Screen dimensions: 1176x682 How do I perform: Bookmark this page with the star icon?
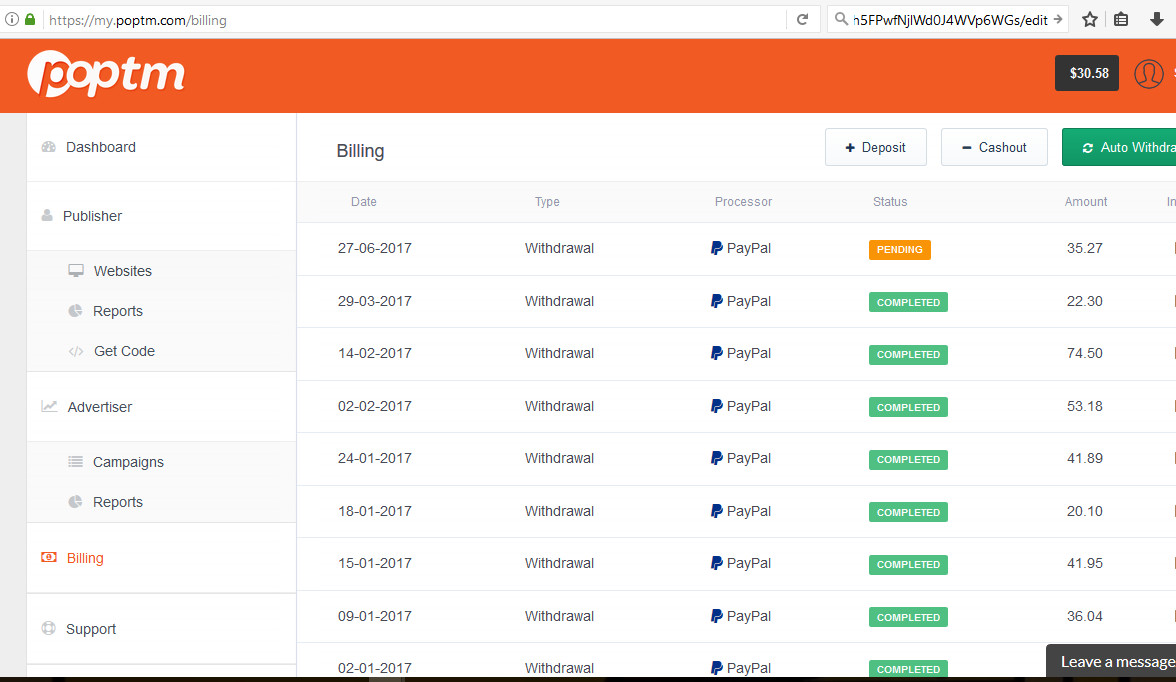(x=1090, y=20)
